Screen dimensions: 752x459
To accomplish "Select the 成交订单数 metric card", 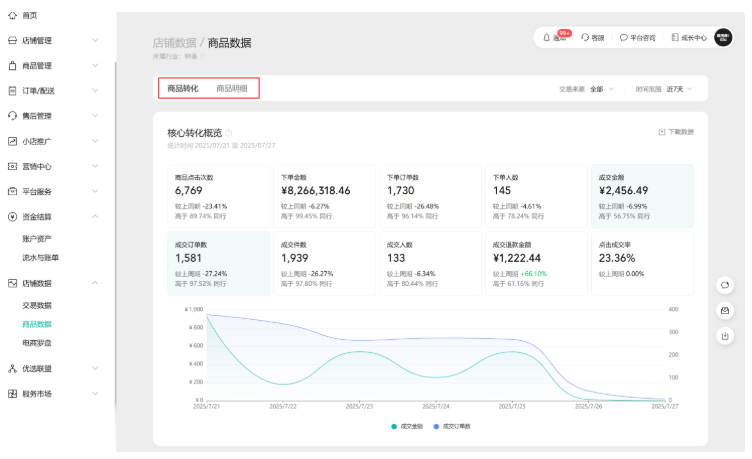I will pyautogui.click(x=218, y=263).
